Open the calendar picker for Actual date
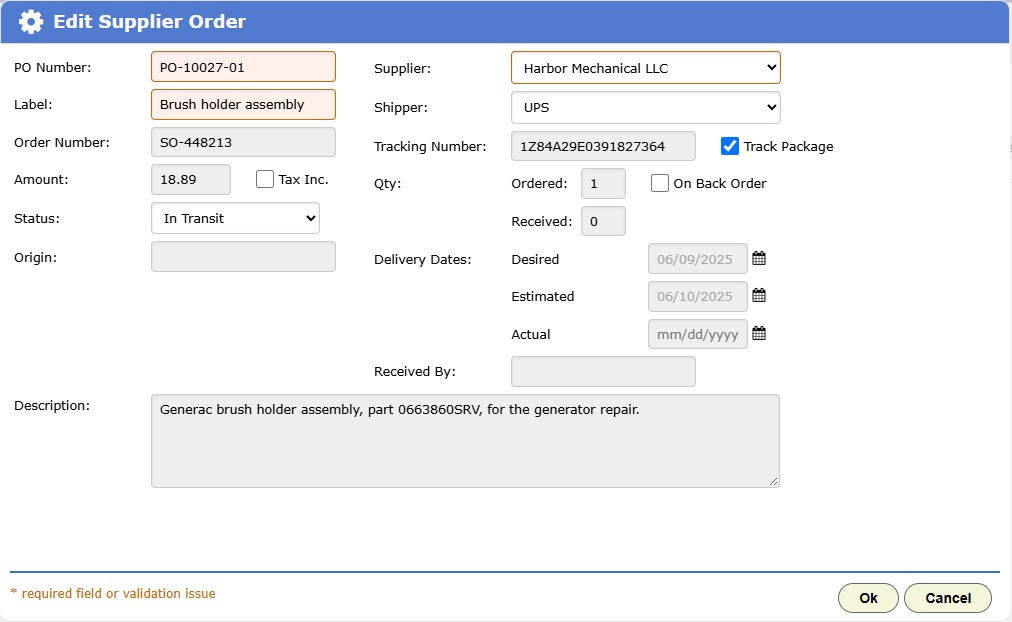1012x622 pixels. tap(759, 334)
